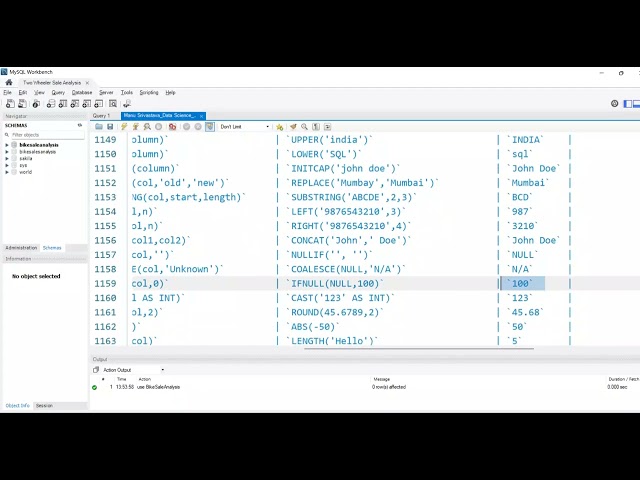Switch to the Administration tab

[x=21, y=248]
